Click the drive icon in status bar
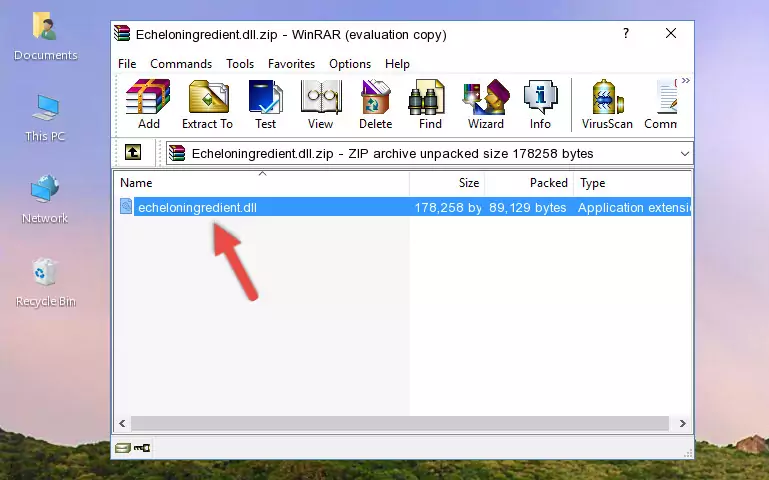 pyautogui.click(x=123, y=448)
